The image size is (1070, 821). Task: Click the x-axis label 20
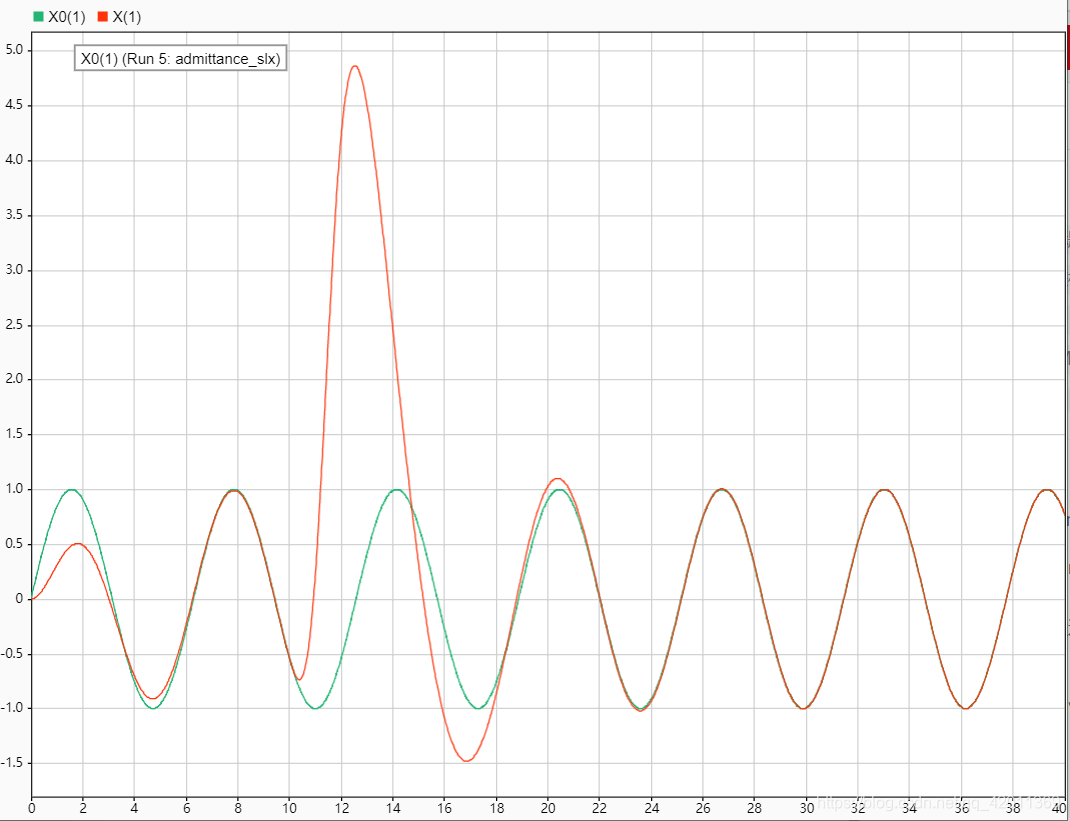pos(548,807)
